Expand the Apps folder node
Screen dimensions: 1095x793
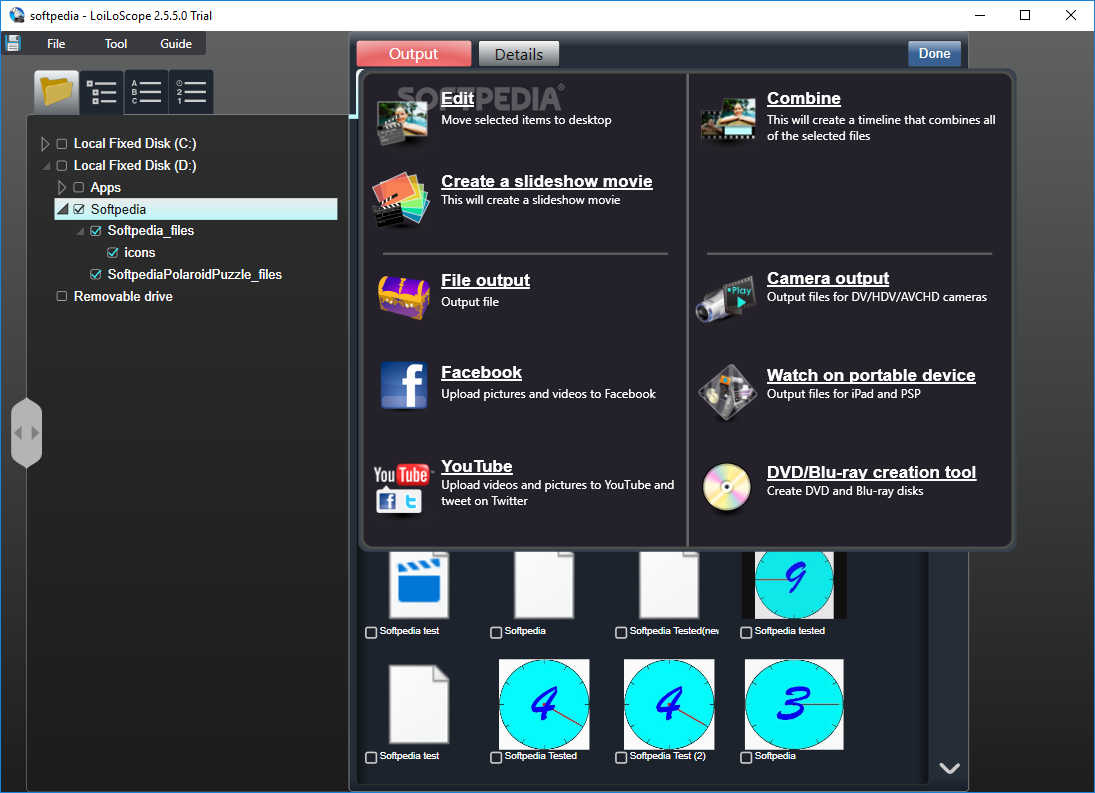(61, 187)
